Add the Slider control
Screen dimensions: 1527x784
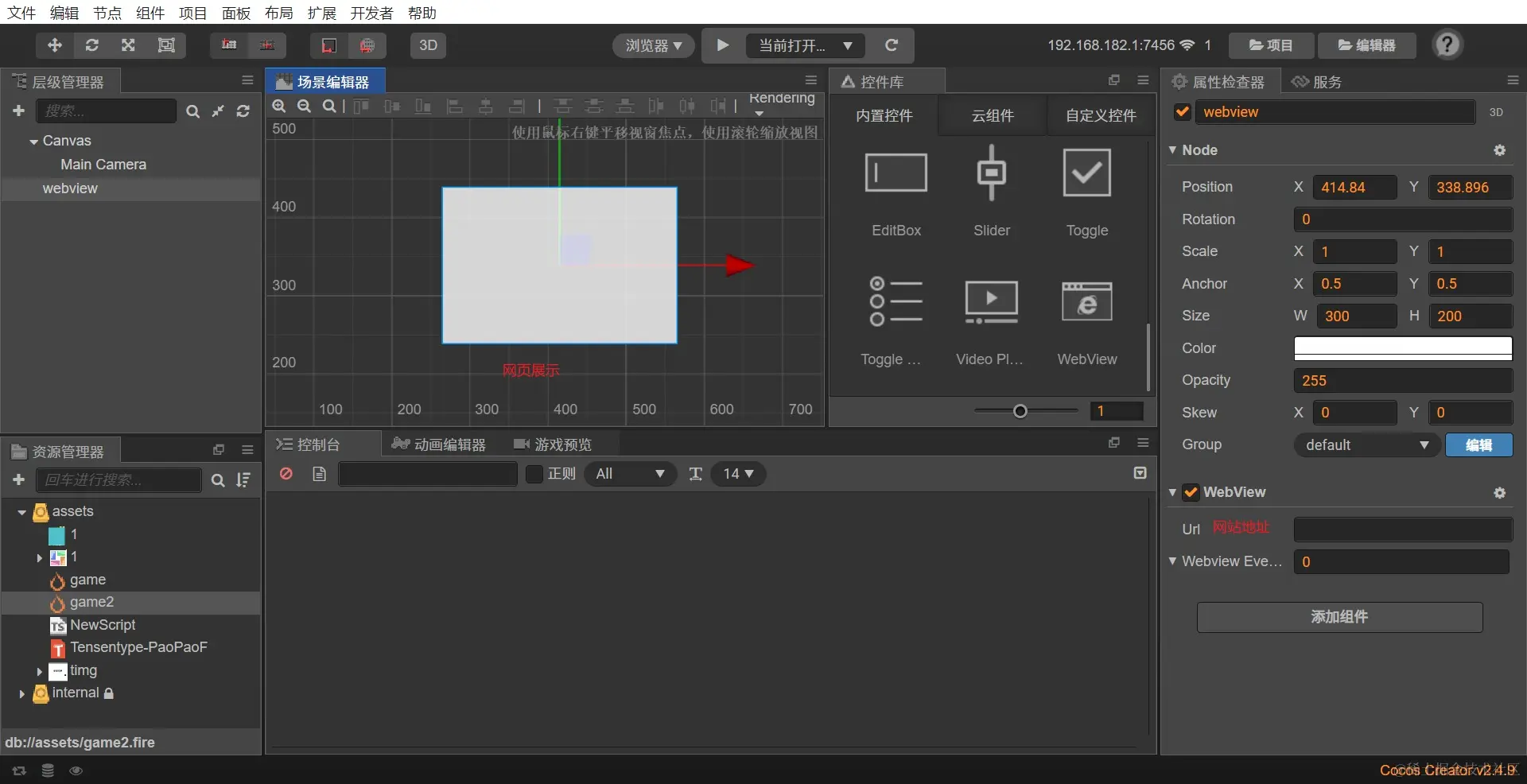pyautogui.click(x=992, y=191)
